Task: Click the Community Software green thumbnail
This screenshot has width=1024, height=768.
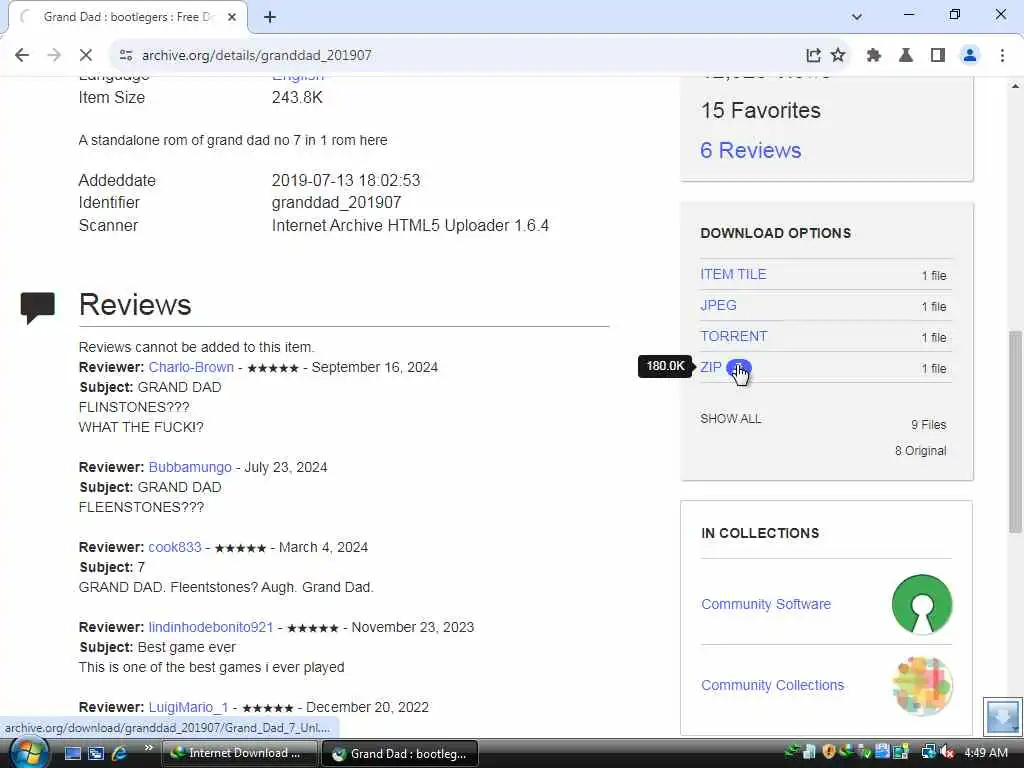Action: [x=922, y=604]
